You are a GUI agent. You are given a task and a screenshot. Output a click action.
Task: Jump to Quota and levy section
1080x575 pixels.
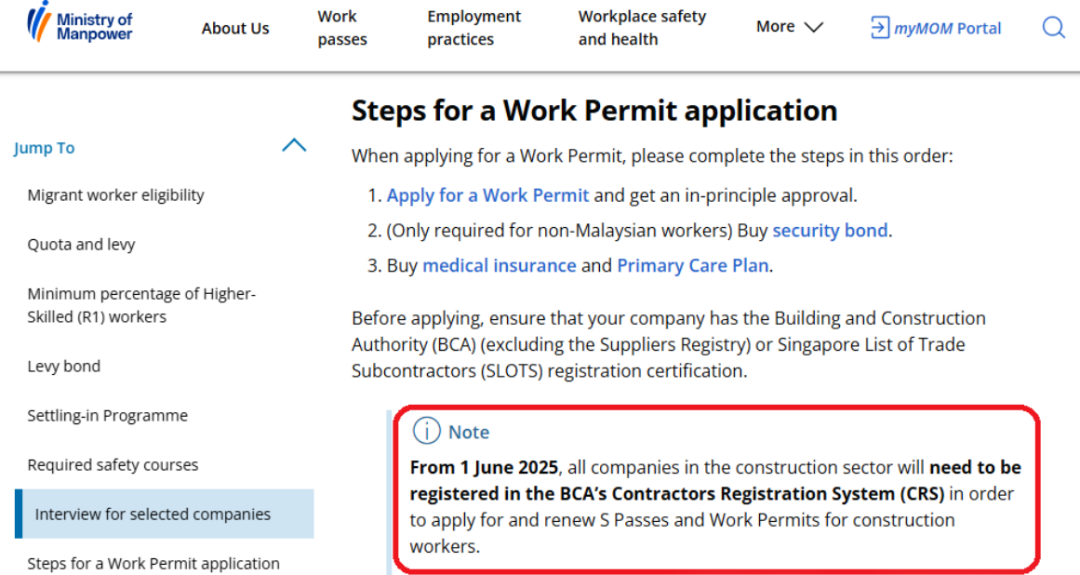[x=81, y=244]
